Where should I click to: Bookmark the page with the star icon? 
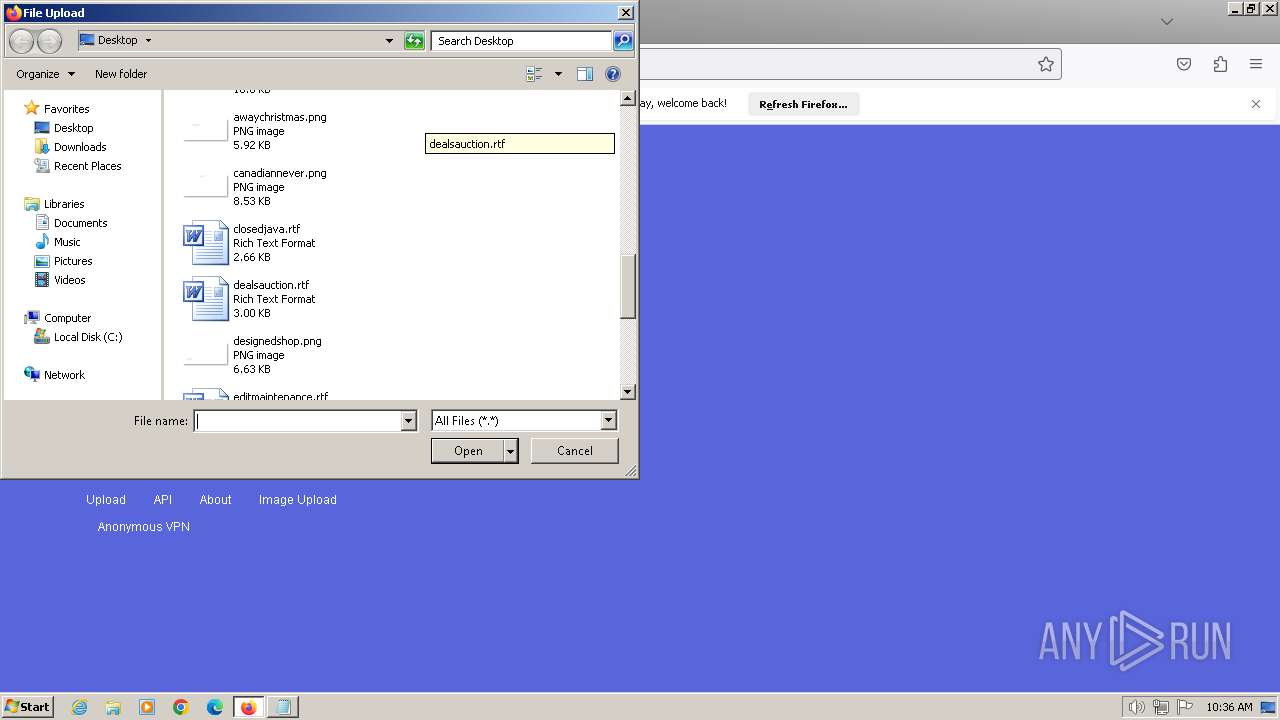(x=1046, y=64)
